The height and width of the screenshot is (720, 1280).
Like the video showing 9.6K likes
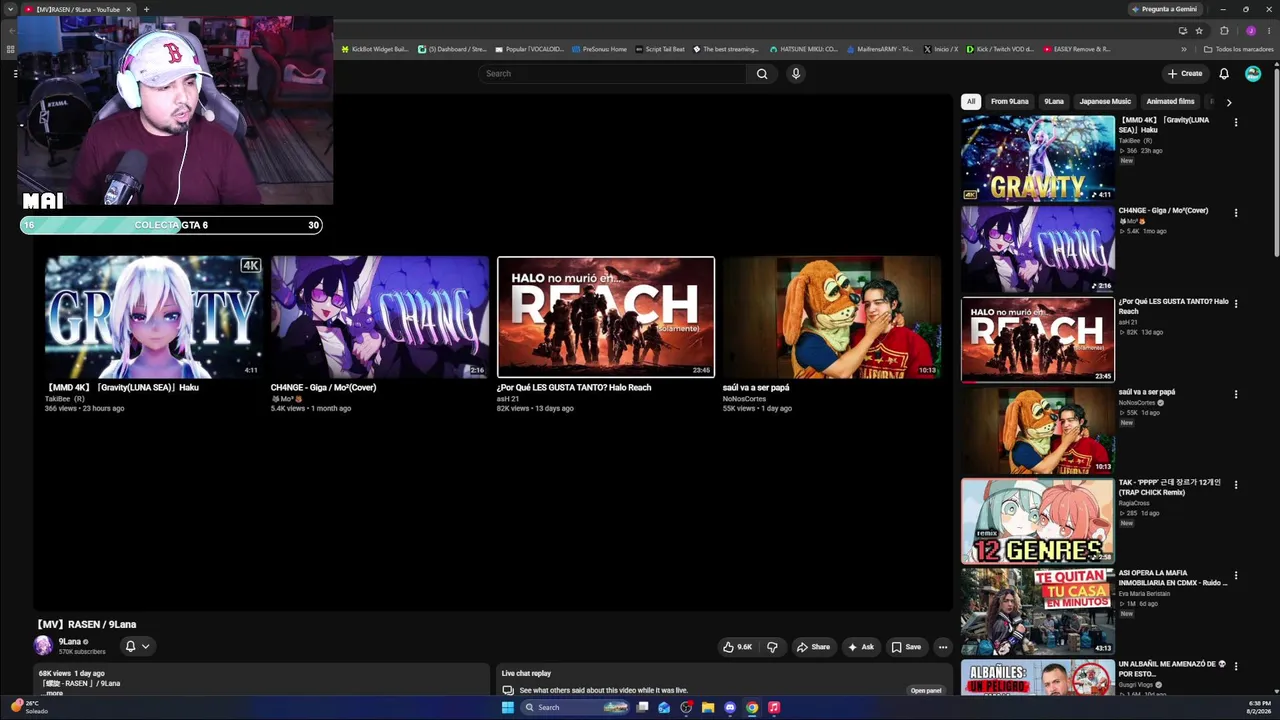(738, 647)
